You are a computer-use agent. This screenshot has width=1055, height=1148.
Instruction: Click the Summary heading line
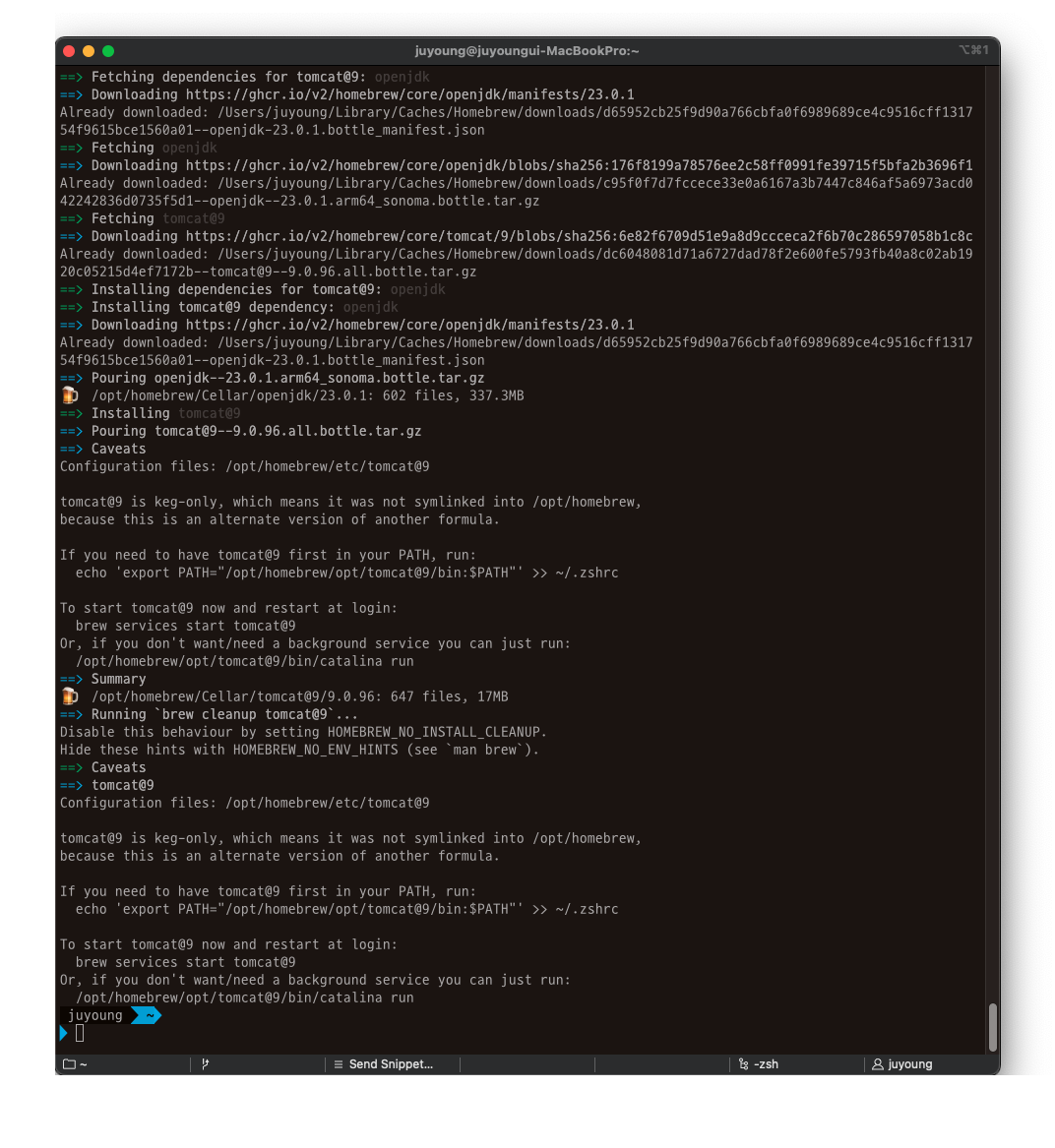coord(118,679)
